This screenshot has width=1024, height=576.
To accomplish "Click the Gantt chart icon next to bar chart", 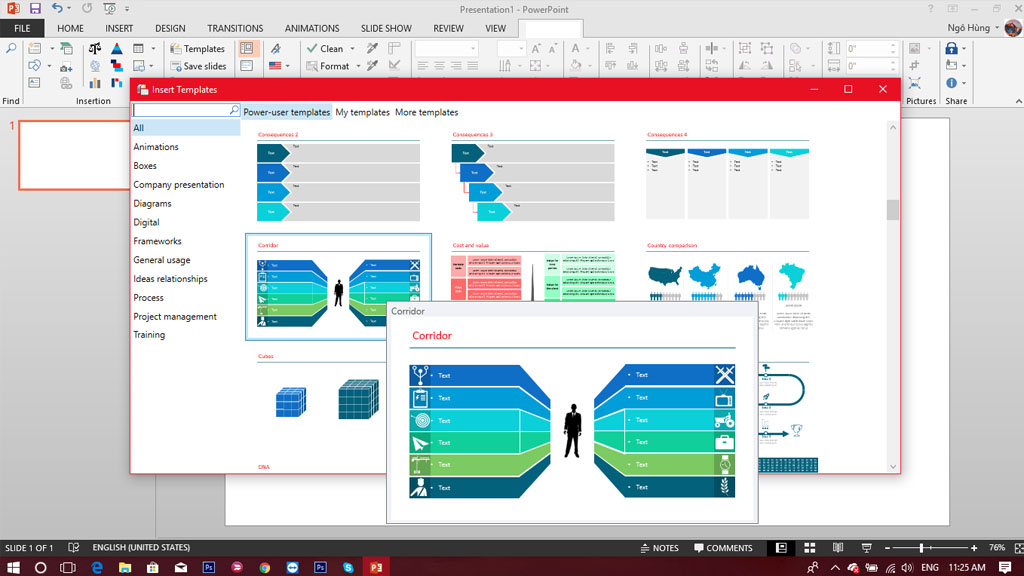I will point(117,83).
